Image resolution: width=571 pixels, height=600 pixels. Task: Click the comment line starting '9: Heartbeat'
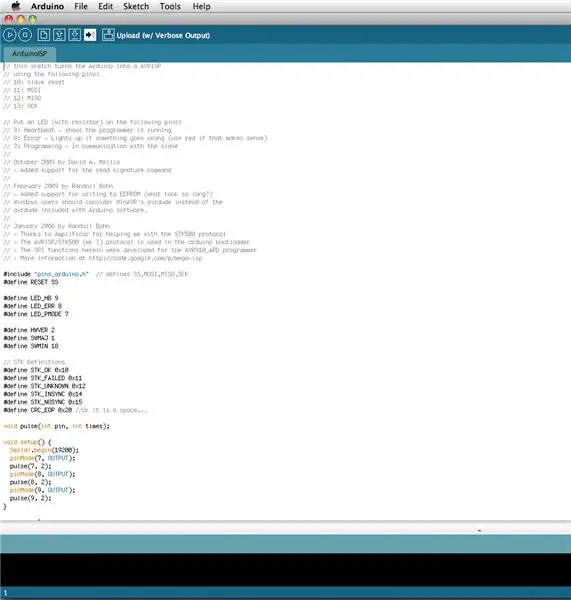point(87,130)
